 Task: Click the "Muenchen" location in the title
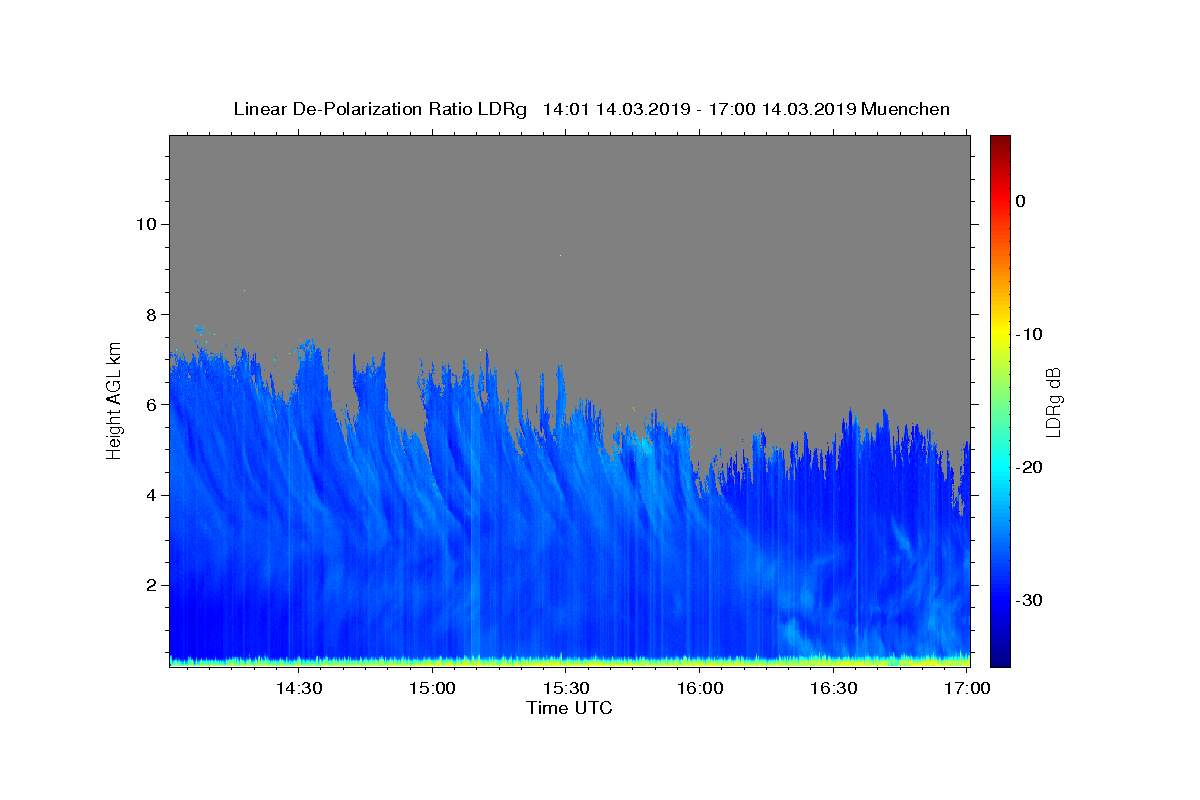click(905, 109)
